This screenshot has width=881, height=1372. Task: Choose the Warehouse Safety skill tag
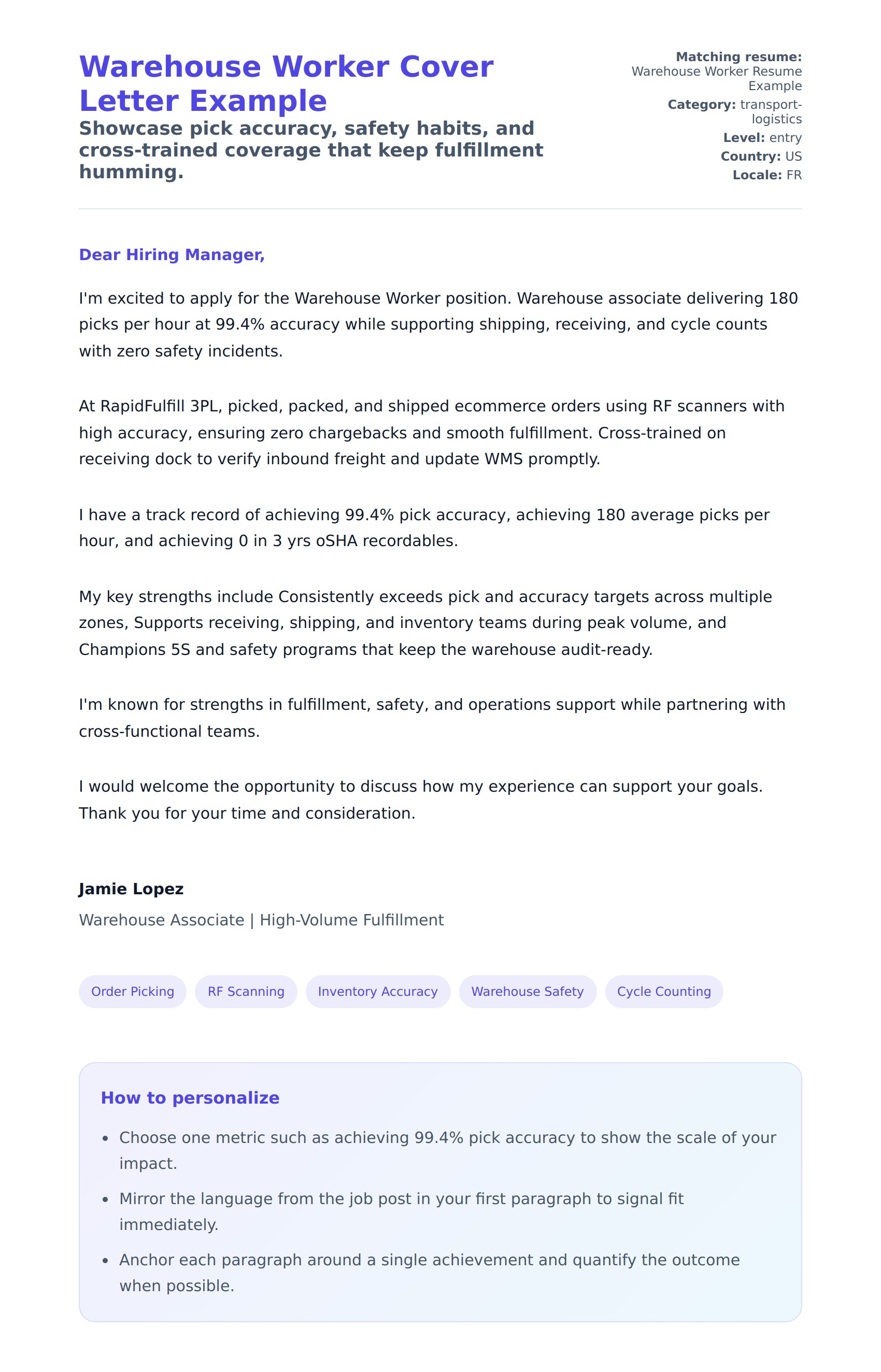527,991
